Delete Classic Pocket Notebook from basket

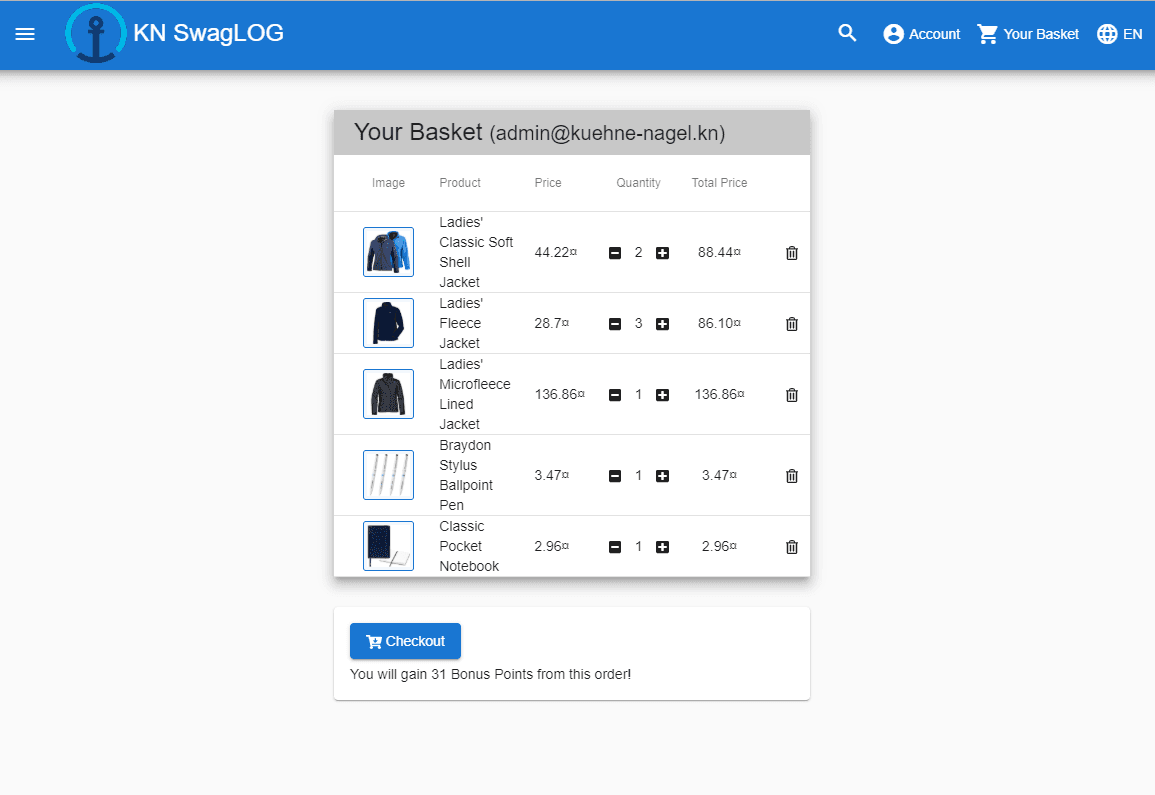(792, 547)
